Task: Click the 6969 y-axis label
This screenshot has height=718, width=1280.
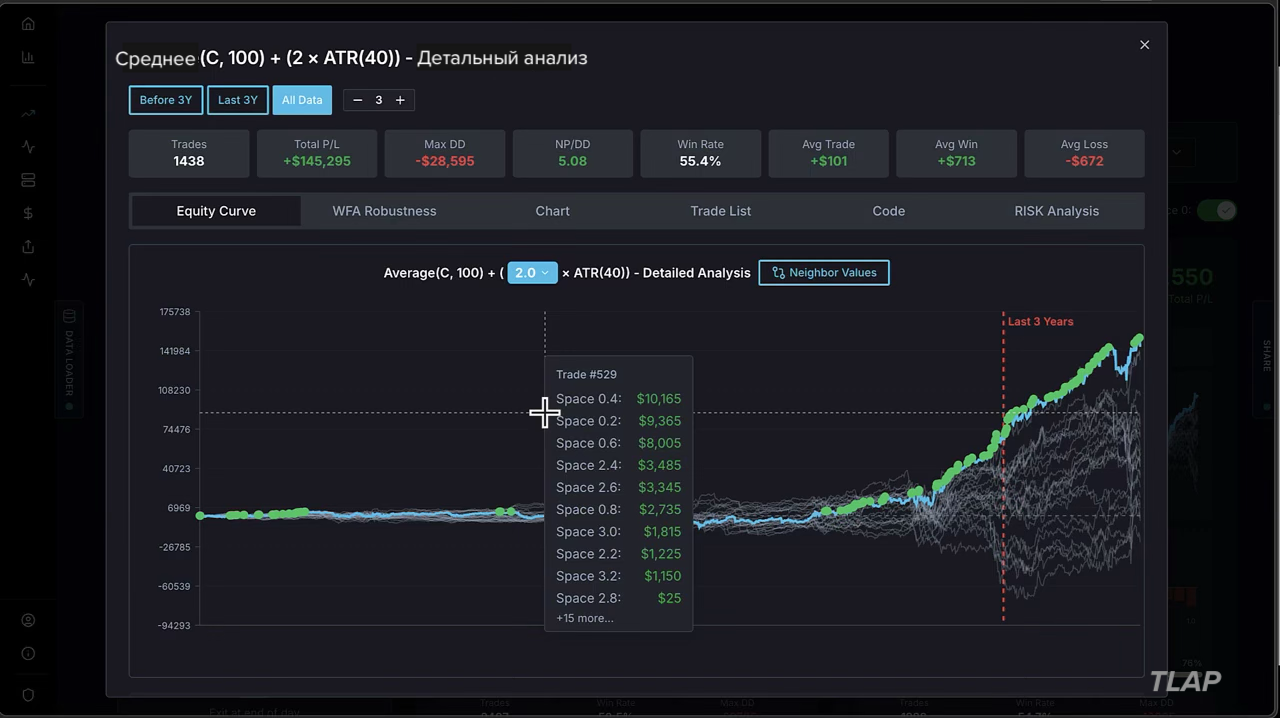Action: [x=179, y=508]
